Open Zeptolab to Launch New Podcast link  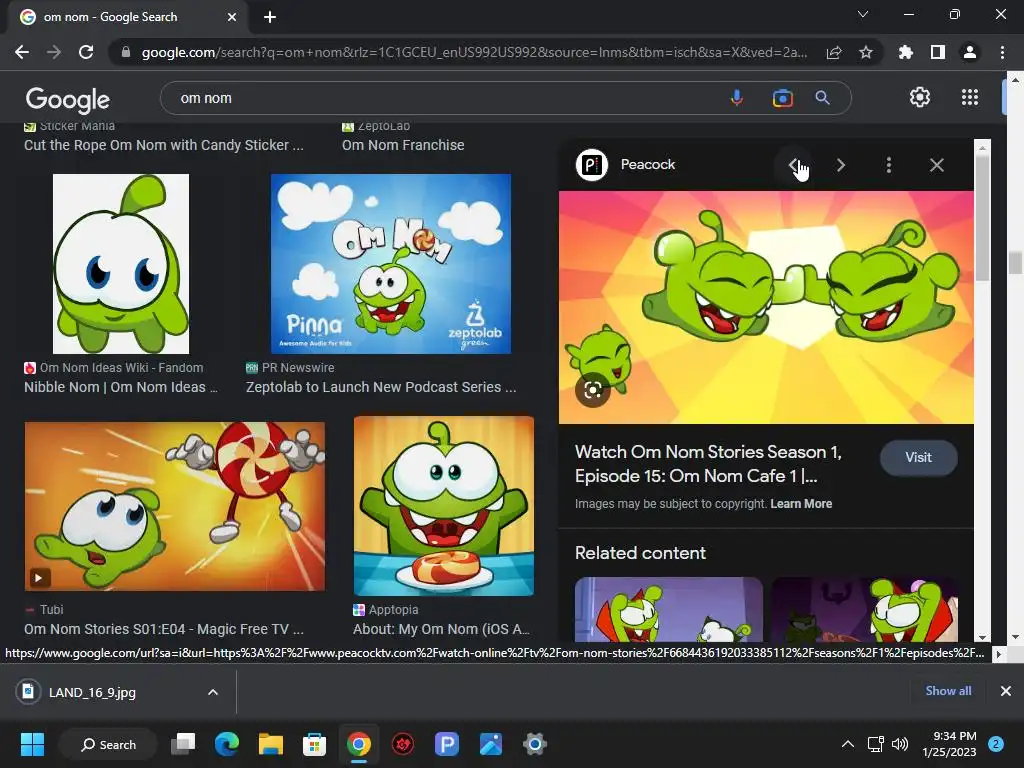(x=381, y=387)
